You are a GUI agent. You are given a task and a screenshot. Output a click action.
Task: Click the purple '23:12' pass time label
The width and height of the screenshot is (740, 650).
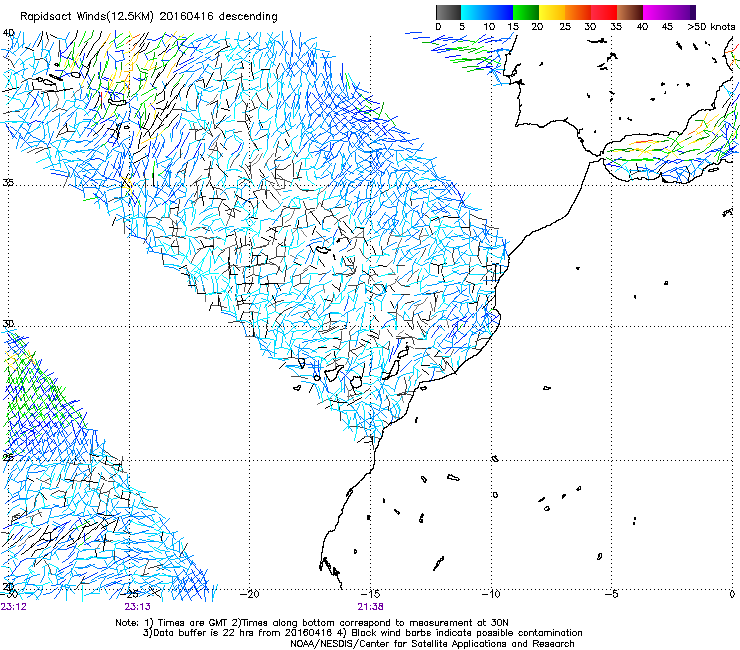(14, 607)
